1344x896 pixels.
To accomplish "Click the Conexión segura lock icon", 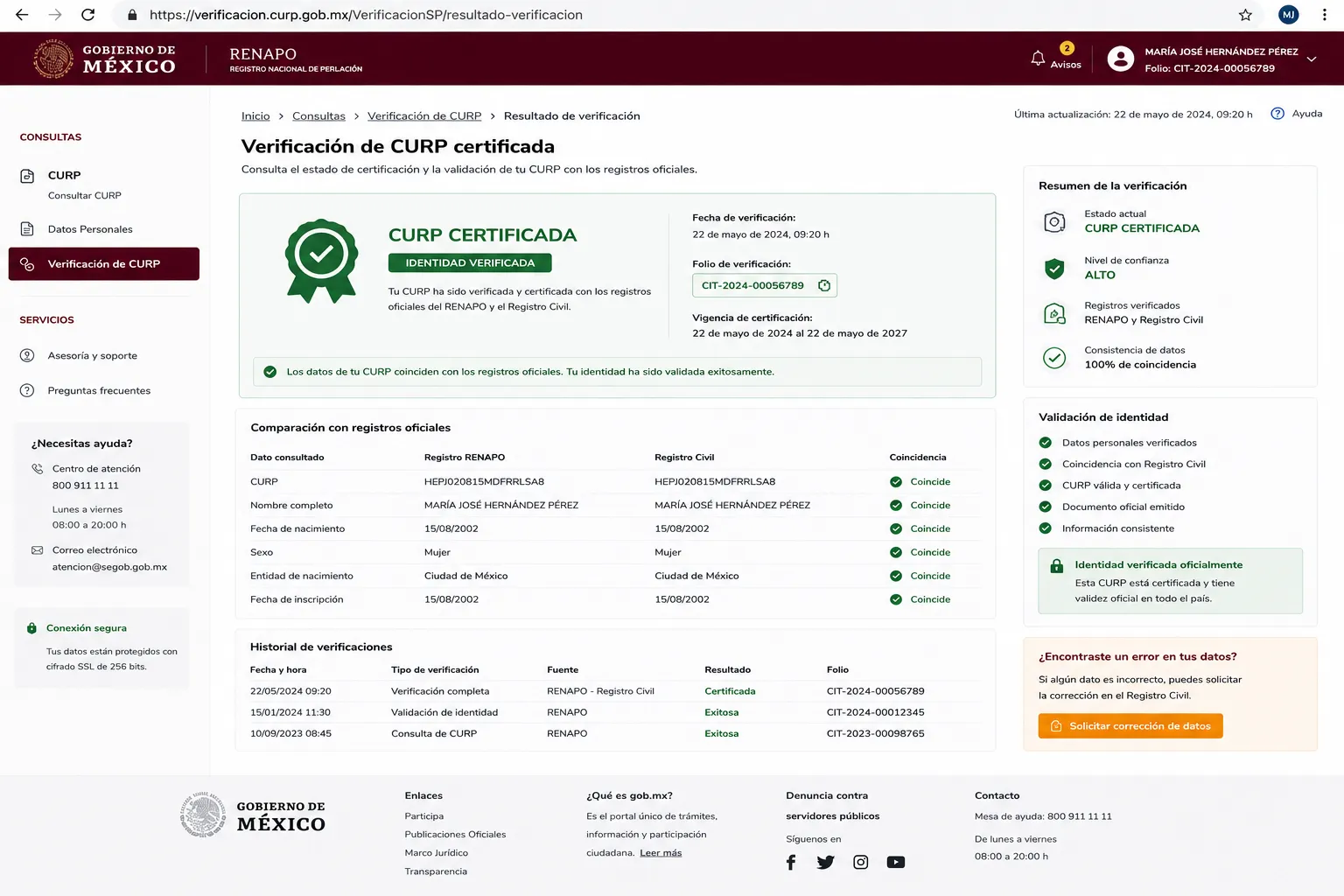I will point(31,628).
